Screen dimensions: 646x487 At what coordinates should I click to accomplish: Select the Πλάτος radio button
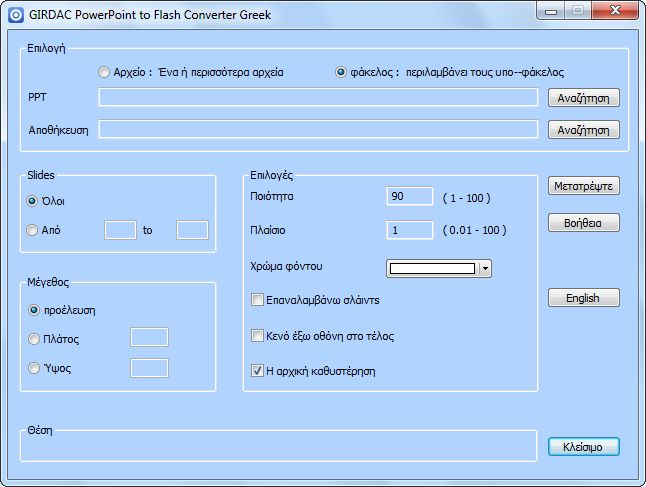point(33,339)
